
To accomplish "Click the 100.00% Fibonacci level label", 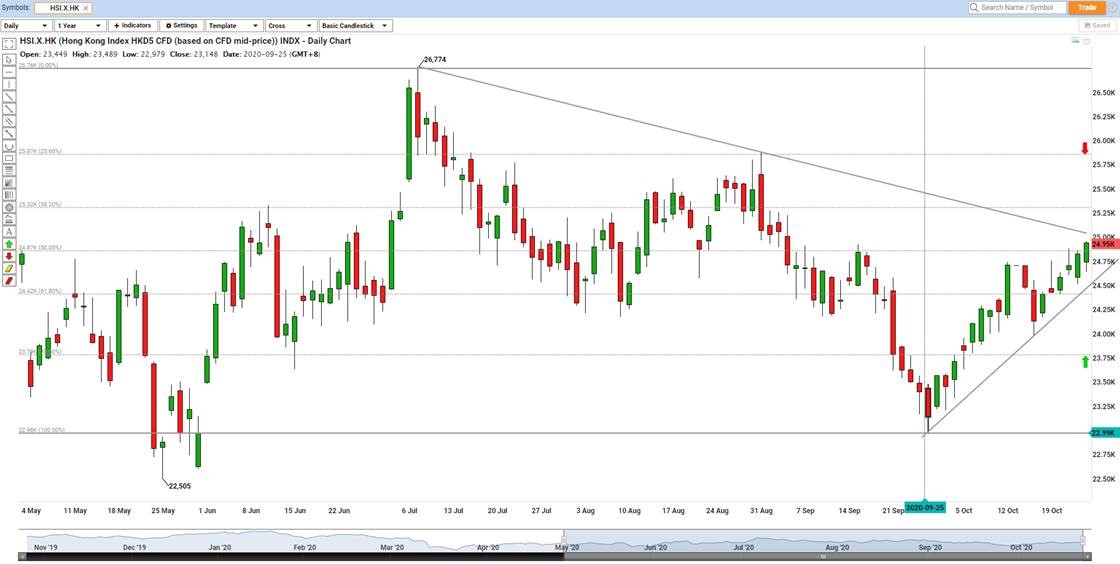I will pyautogui.click(x=41, y=430).
